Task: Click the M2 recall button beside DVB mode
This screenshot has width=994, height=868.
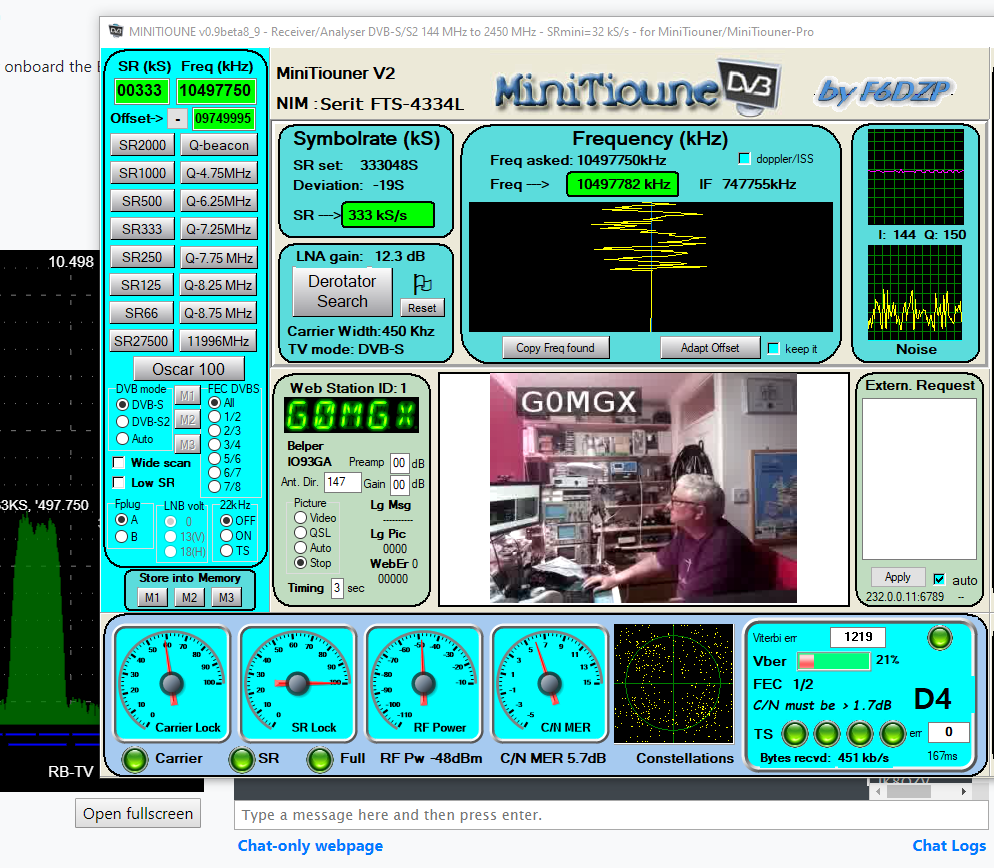Action: click(187, 420)
